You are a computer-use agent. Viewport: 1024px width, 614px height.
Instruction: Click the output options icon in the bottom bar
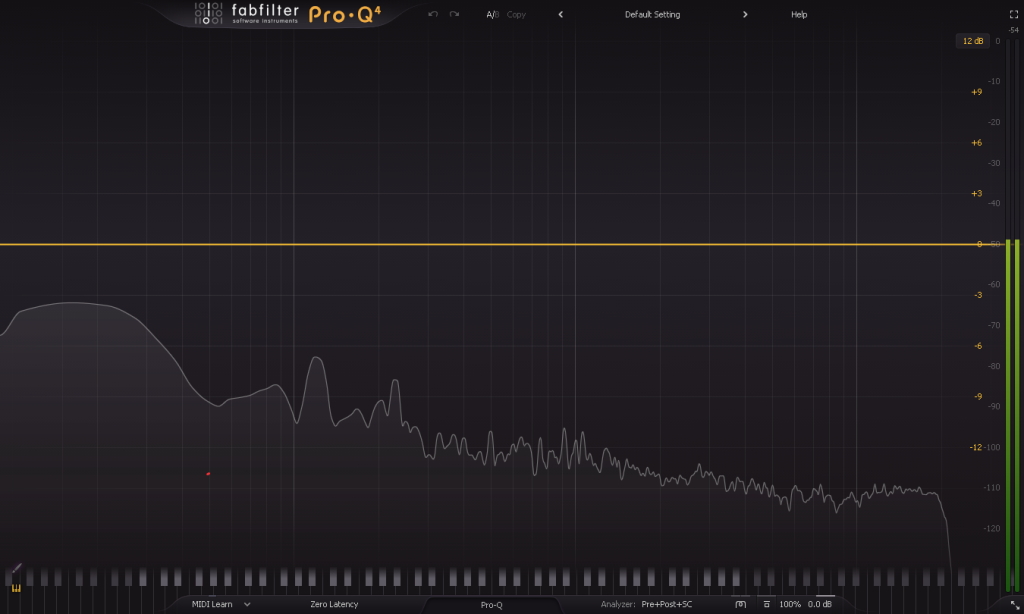[x=767, y=604]
